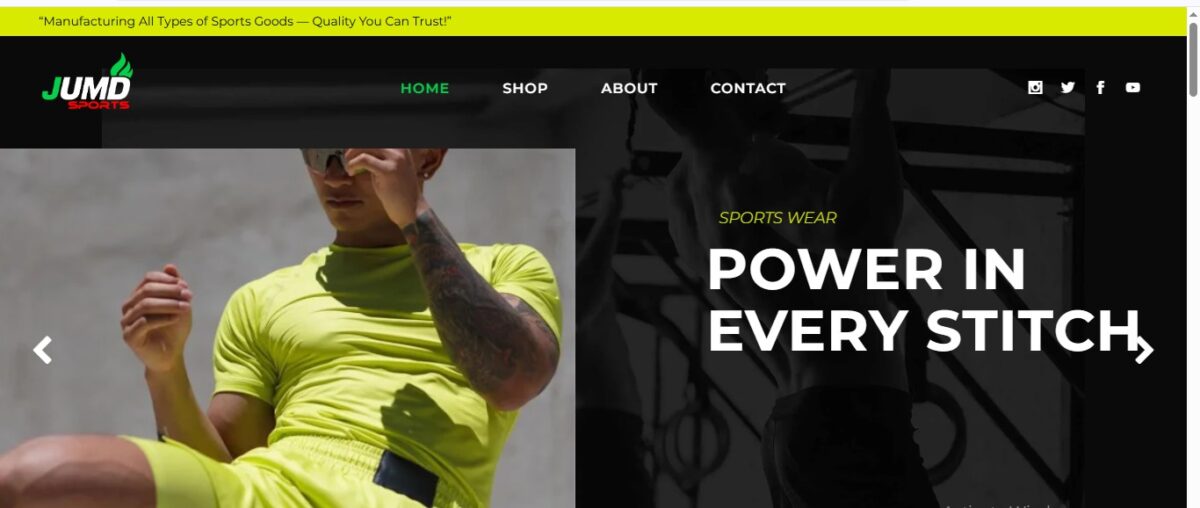Open the Instagram social icon
The image size is (1200, 508).
point(1035,88)
